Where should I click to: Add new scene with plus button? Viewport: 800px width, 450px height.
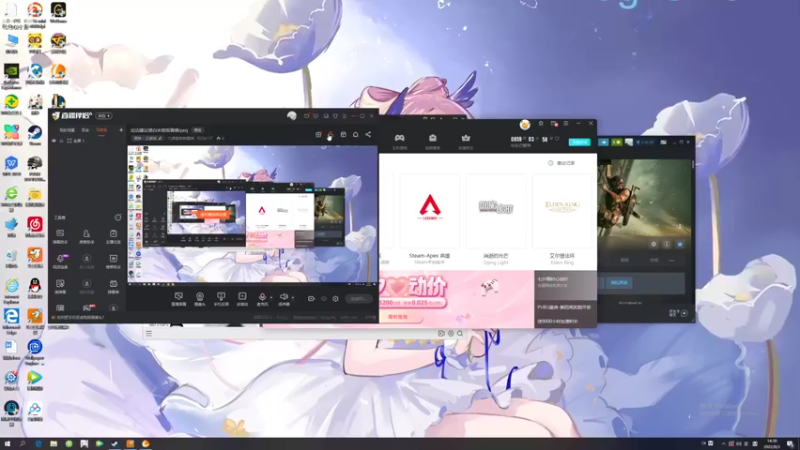121,130
